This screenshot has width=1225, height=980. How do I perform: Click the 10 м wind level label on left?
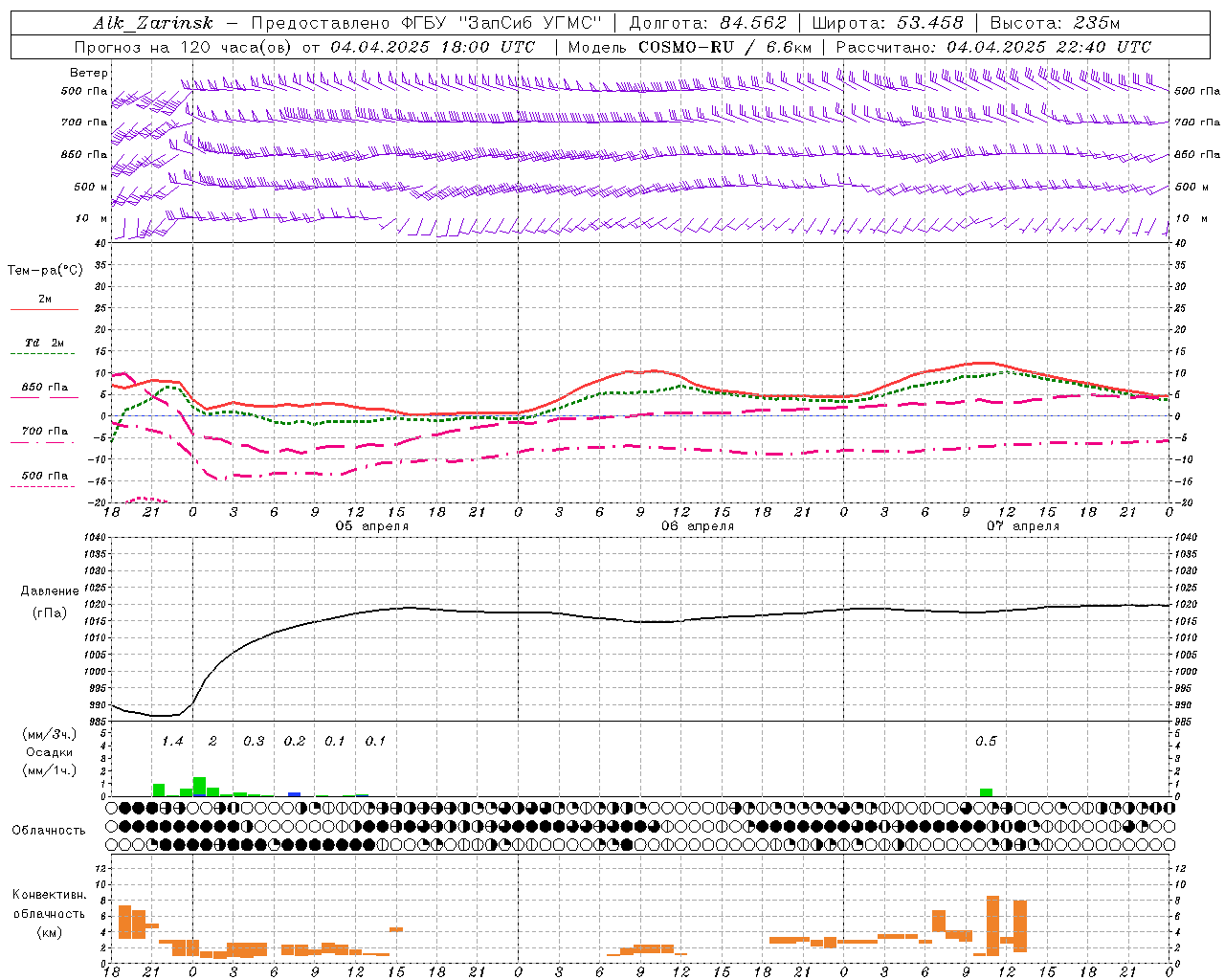92,219
